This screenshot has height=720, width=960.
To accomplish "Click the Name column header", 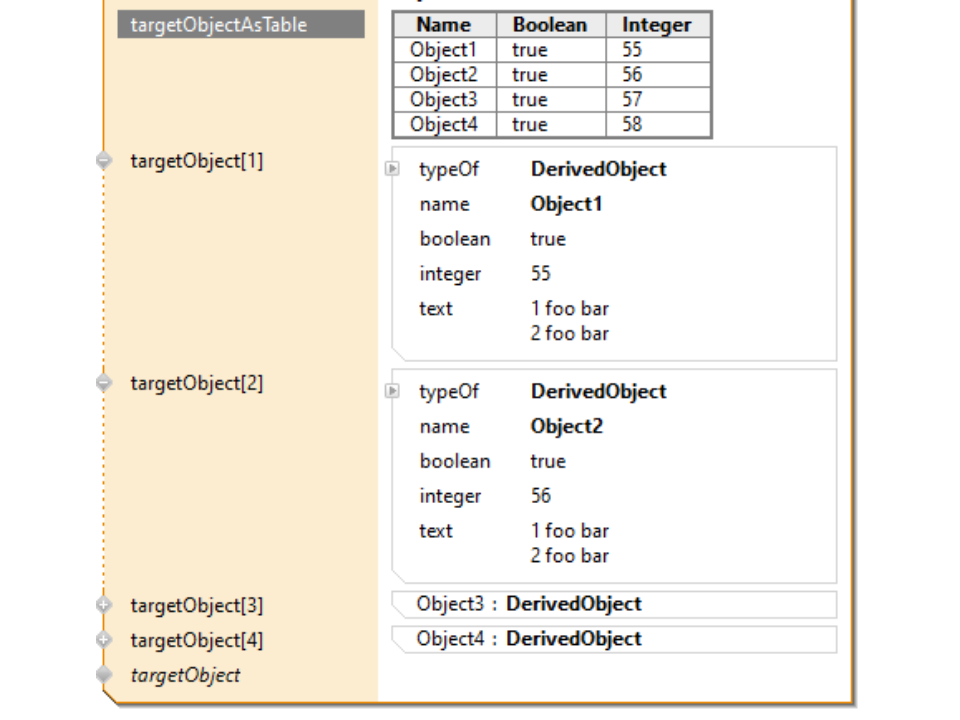I will click(x=444, y=25).
